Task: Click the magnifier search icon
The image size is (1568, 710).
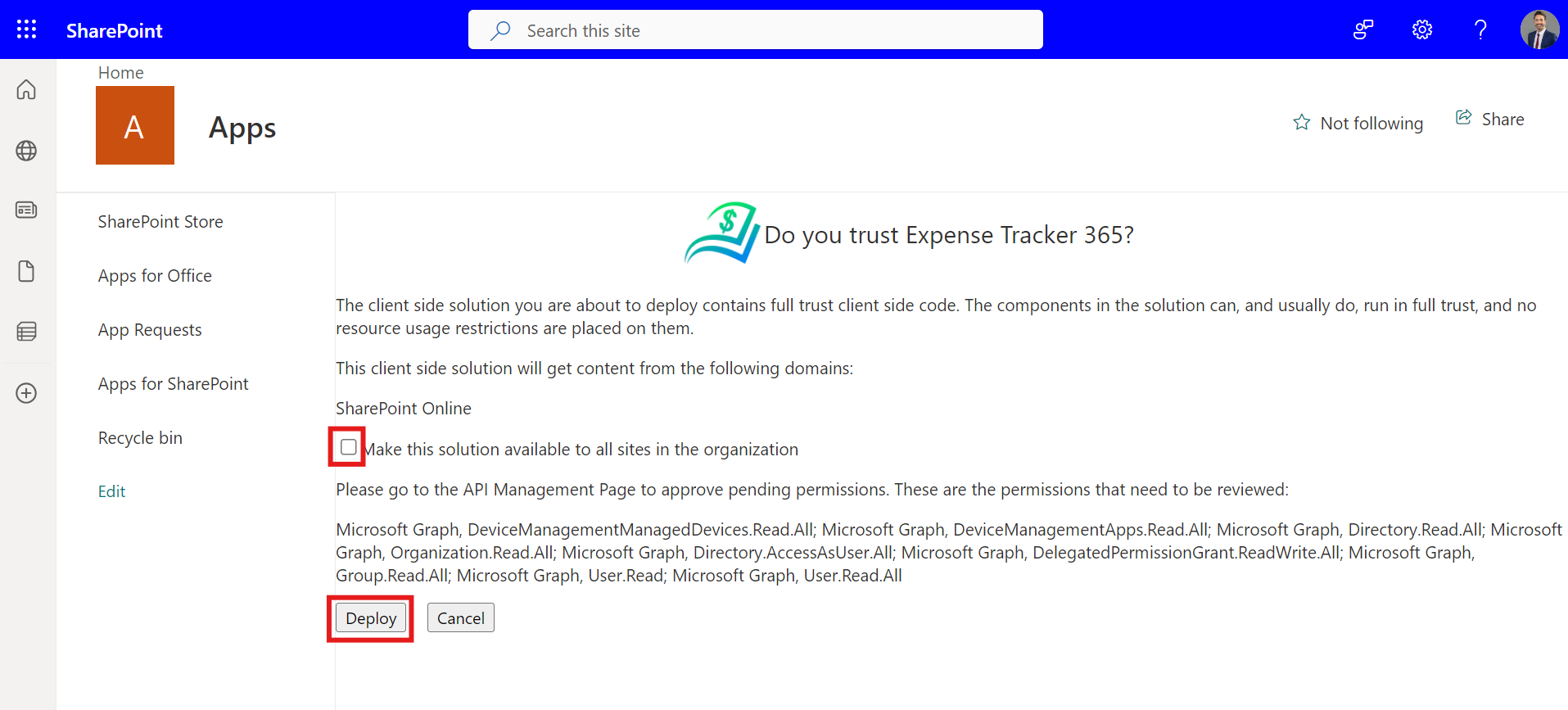Action: (x=500, y=30)
